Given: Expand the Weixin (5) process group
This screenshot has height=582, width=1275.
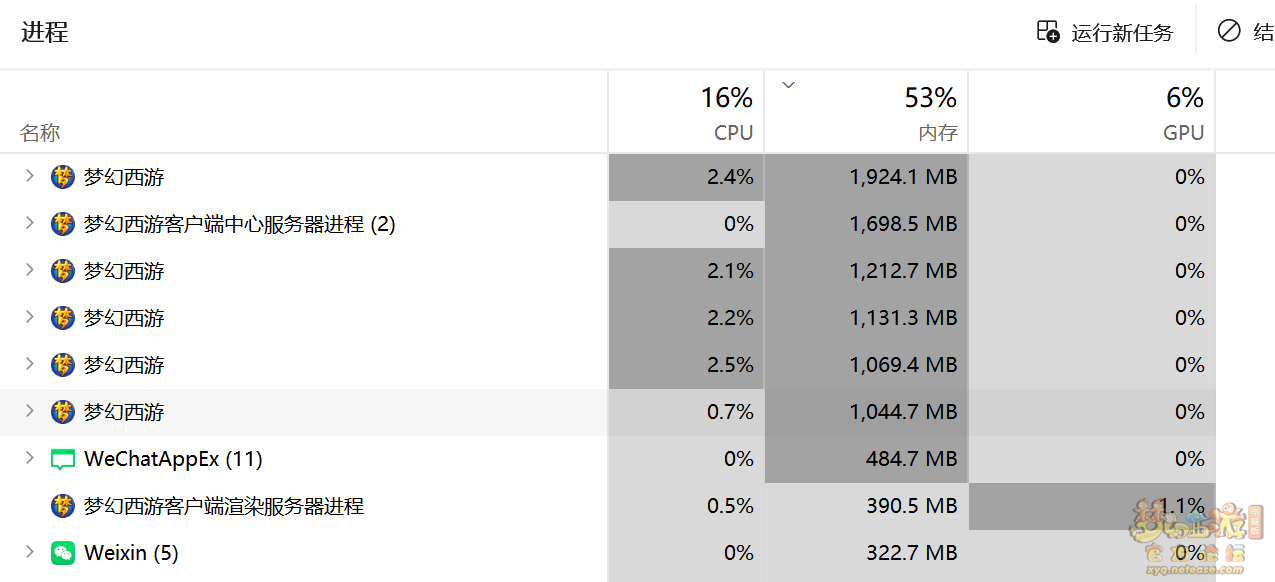Looking at the screenshot, I should pyautogui.click(x=30, y=552).
